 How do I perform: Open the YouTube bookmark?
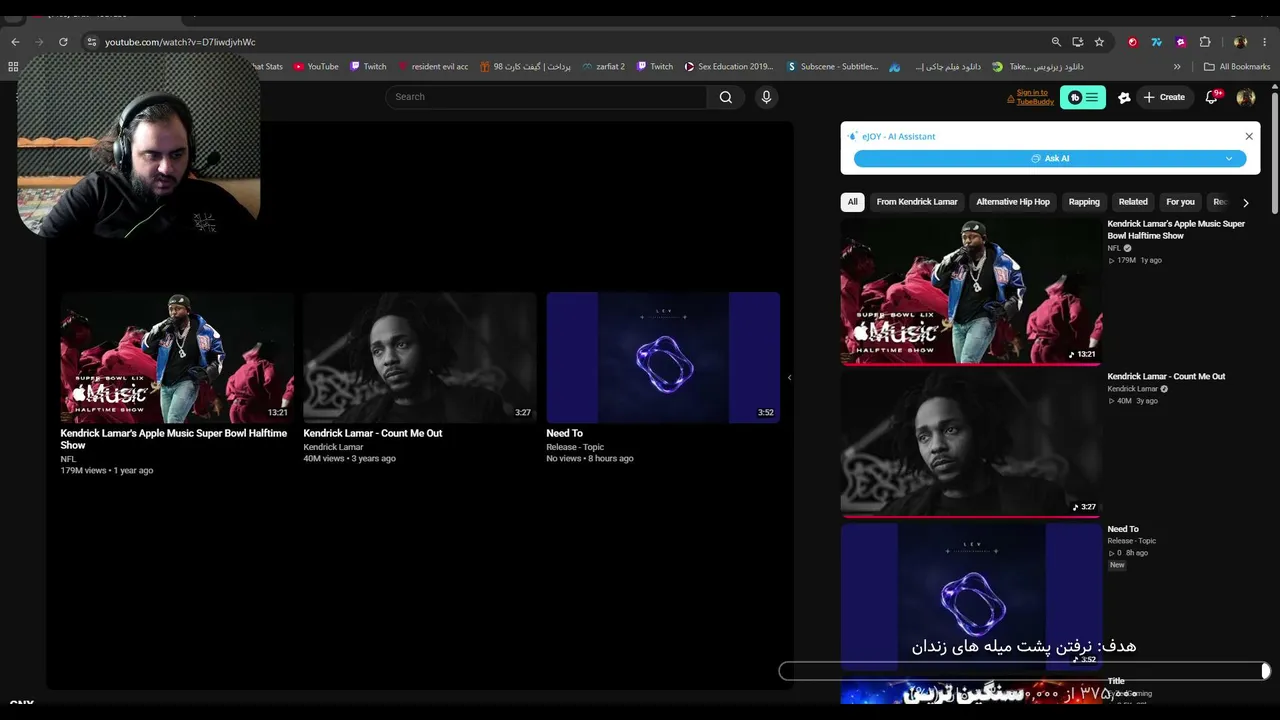click(316, 67)
